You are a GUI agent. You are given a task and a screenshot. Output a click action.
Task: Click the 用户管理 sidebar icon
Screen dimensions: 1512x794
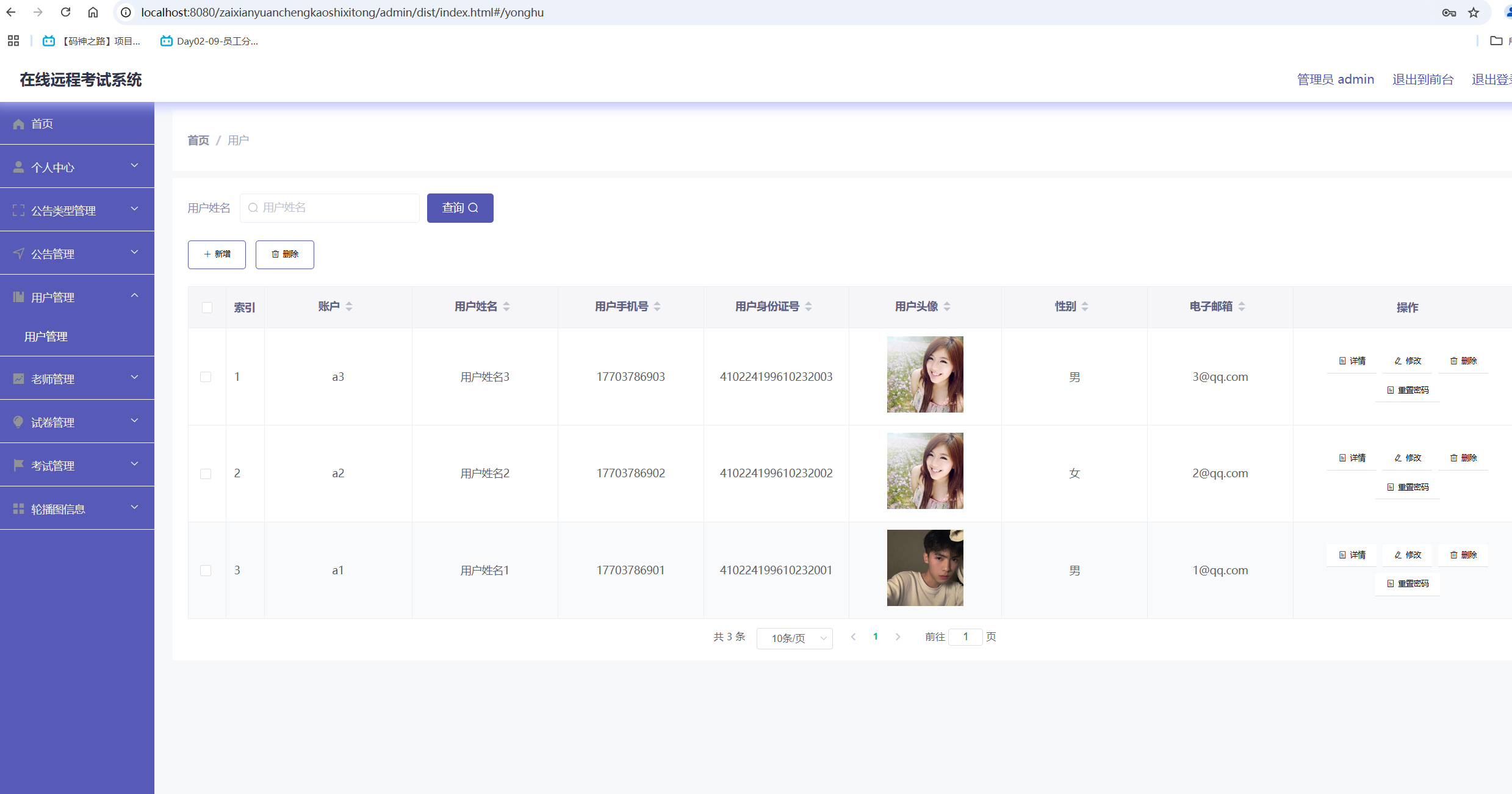point(18,297)
